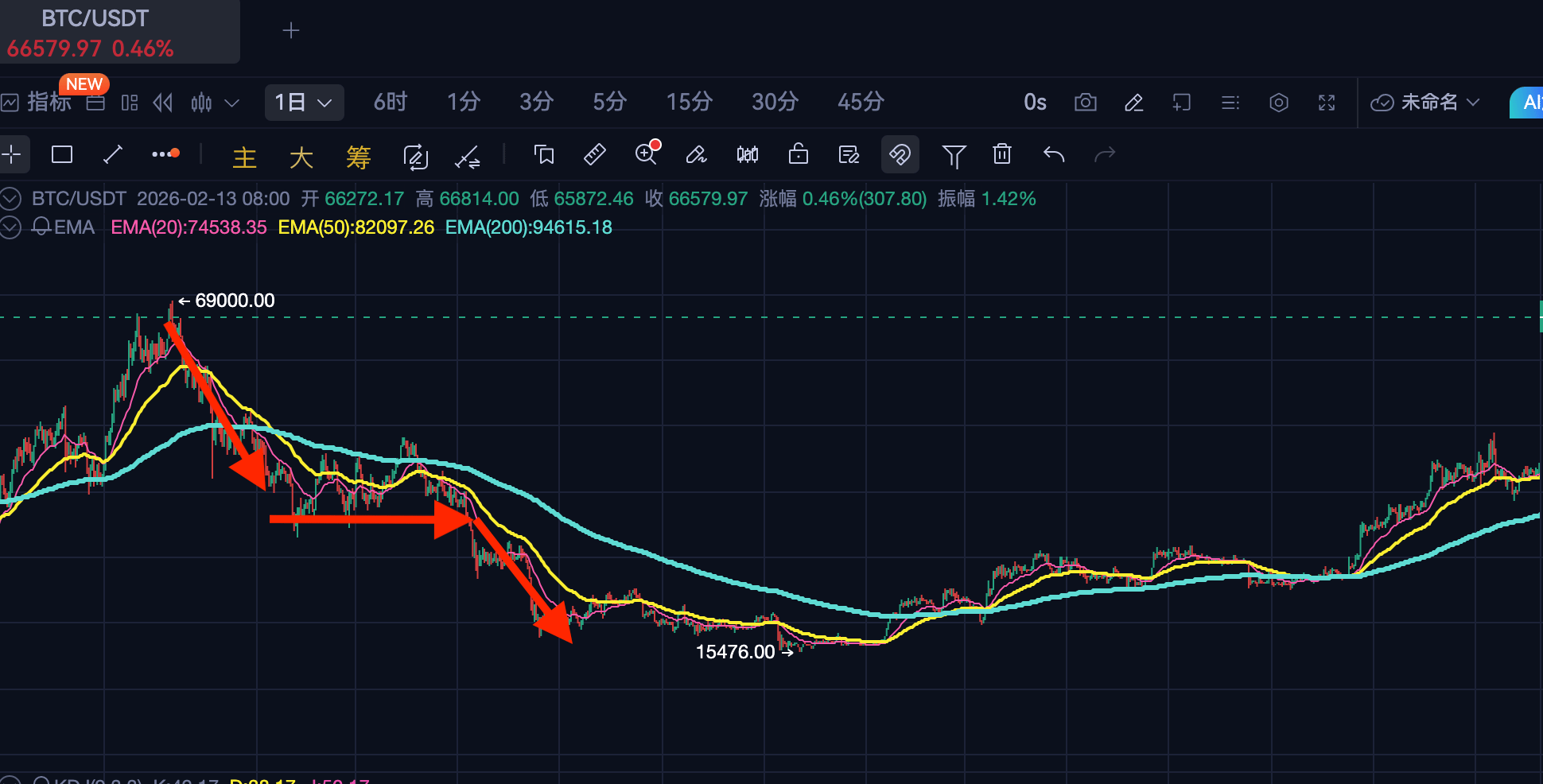Click the line swap arrows tool icon

coord(467,157)
